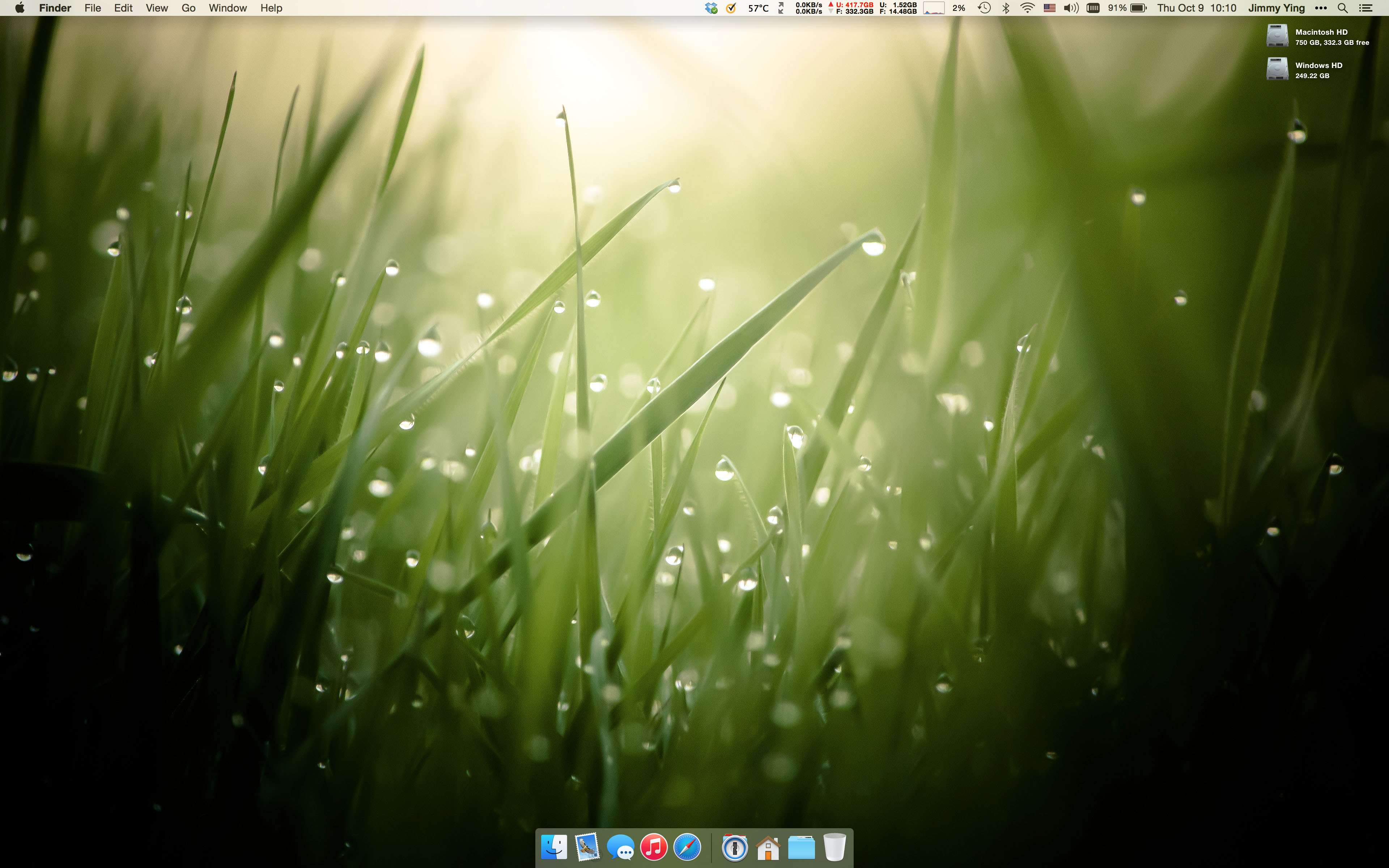Open the Finder application menu
This screenshot has height=868, width=1389.
[55, 8]
